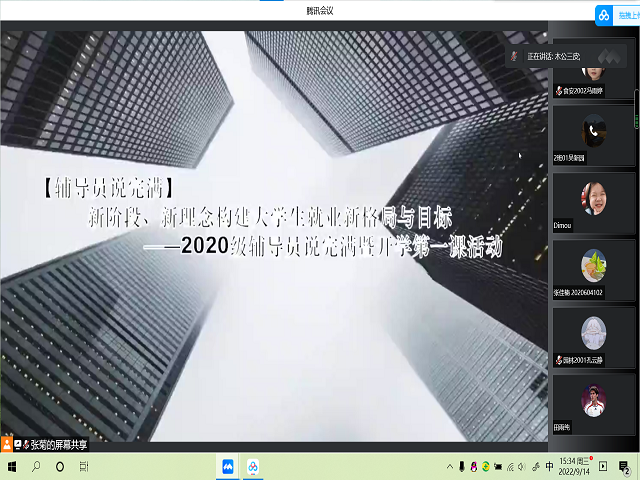The width and height of the screenshot is (640, 480).
Task: Click the muted microphone icon beside 正在讲话
Action: [x=514, y=56]
